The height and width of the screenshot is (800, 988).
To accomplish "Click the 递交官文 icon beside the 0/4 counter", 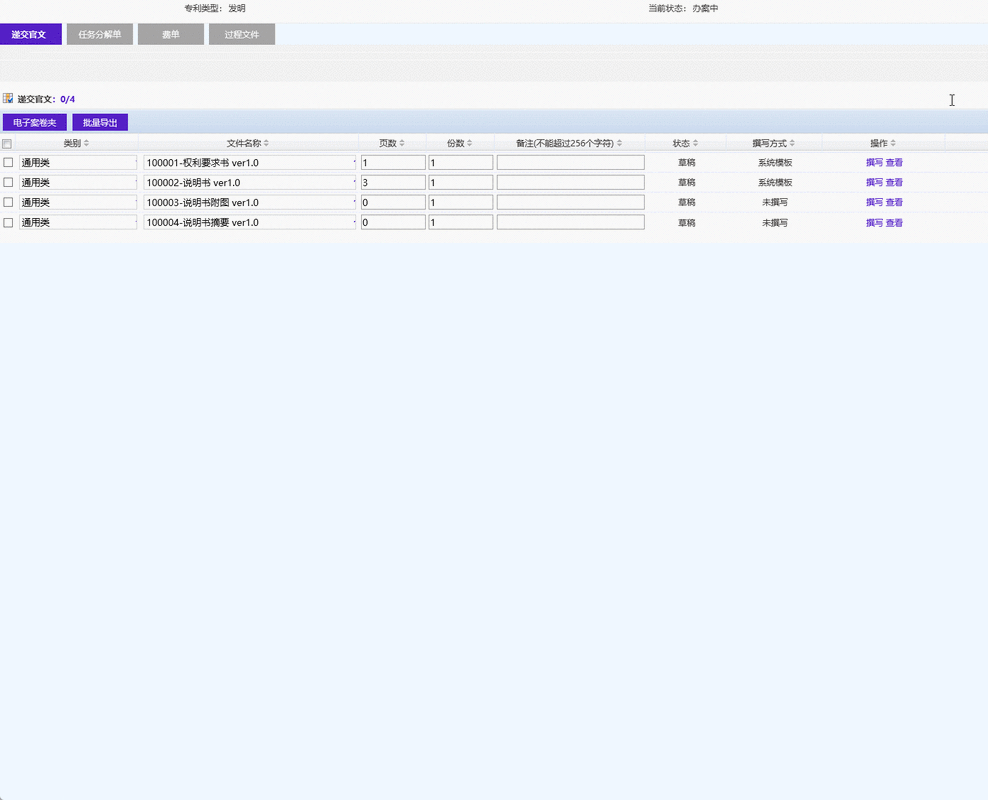I will (8, 99).
